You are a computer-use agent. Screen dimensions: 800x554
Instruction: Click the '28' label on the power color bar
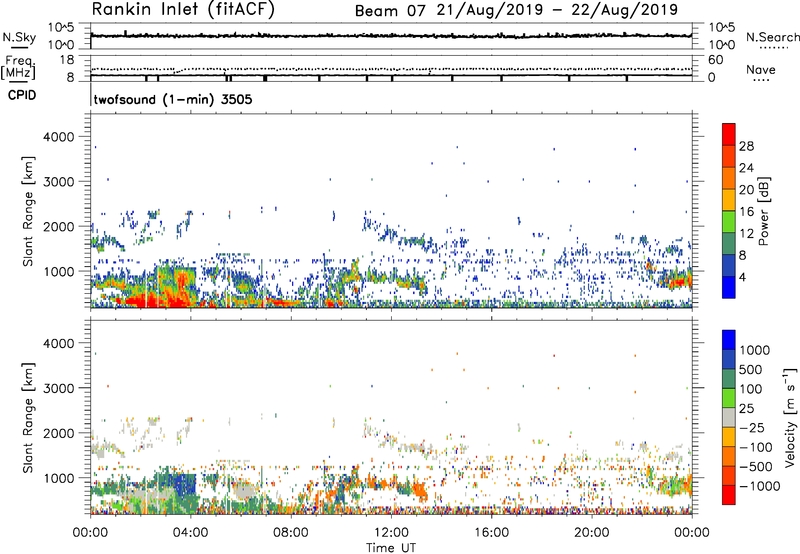tap(746, 146)
